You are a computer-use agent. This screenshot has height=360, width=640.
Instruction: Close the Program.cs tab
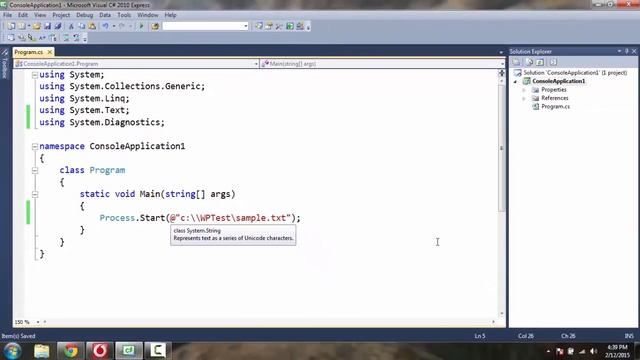[x=50, y=52]
